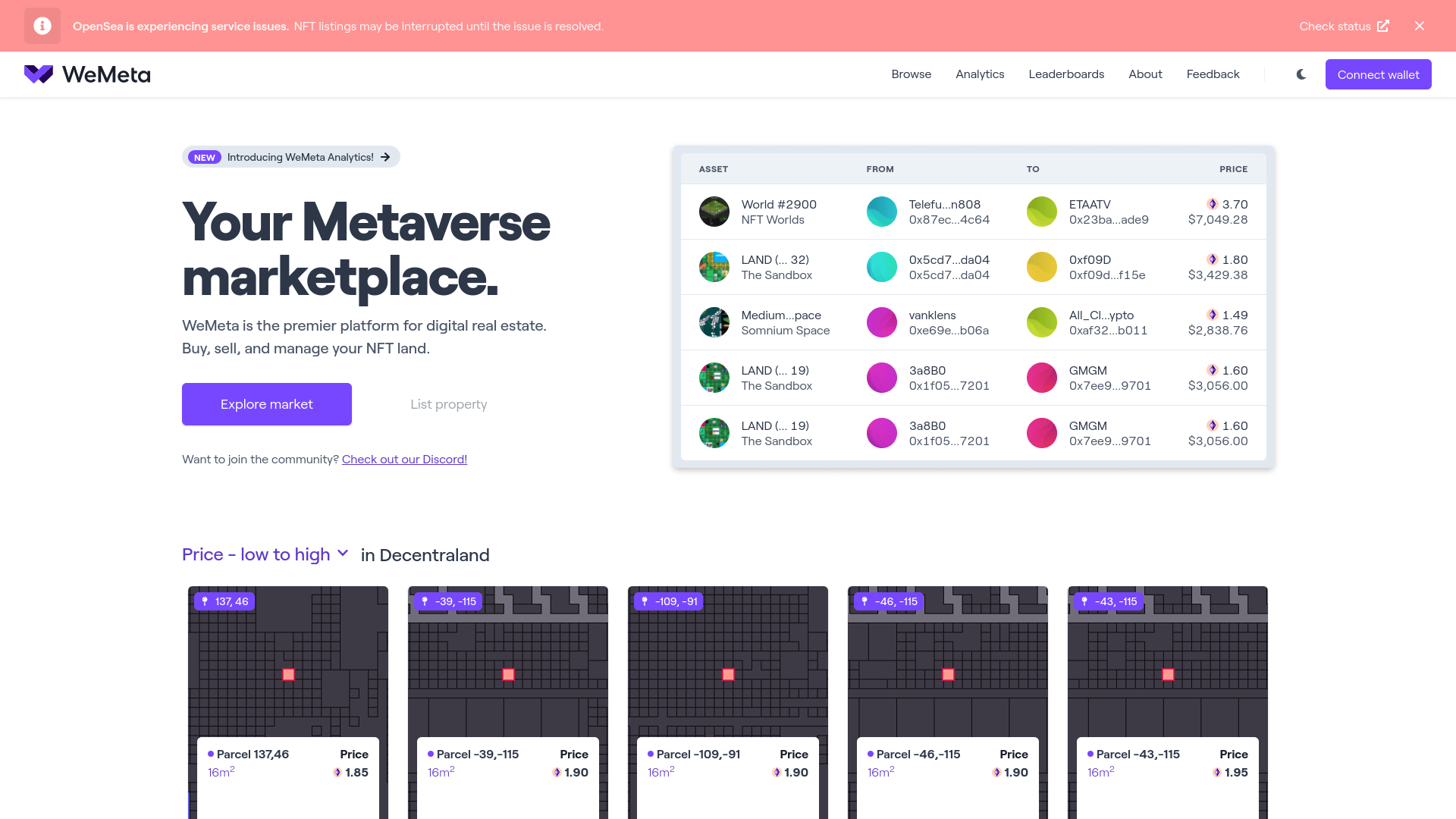Open the Feedback nav item

coord(1213,74)
